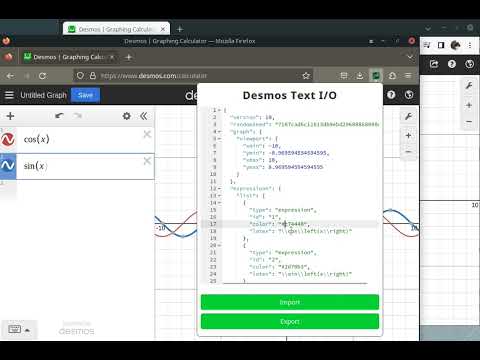
Task: Open language globe in Firefox Desmos
Action: 409,95
